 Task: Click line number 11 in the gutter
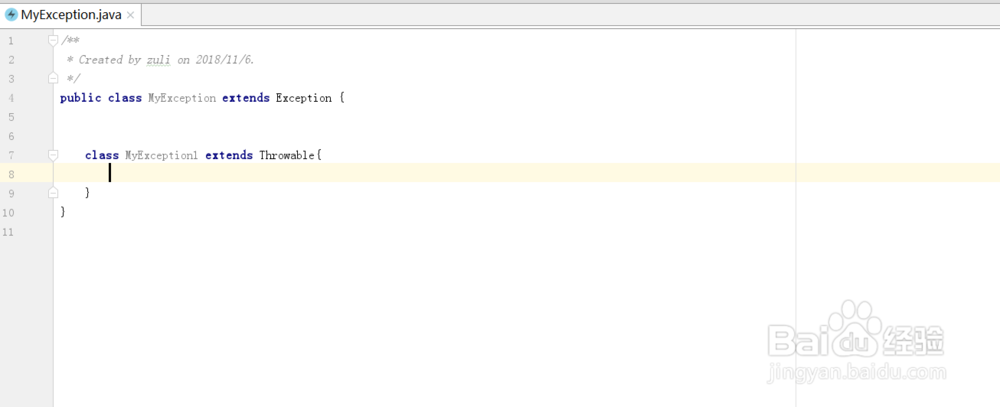[9, 232]
